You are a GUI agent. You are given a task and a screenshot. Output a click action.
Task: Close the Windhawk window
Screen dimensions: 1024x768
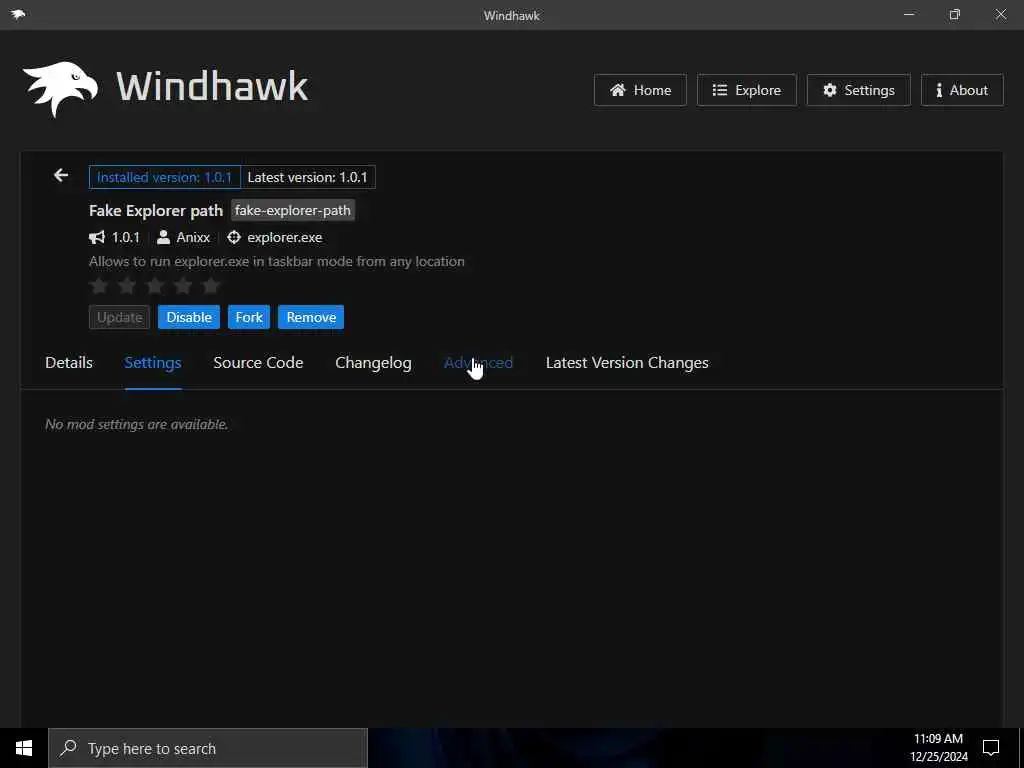1000,14
